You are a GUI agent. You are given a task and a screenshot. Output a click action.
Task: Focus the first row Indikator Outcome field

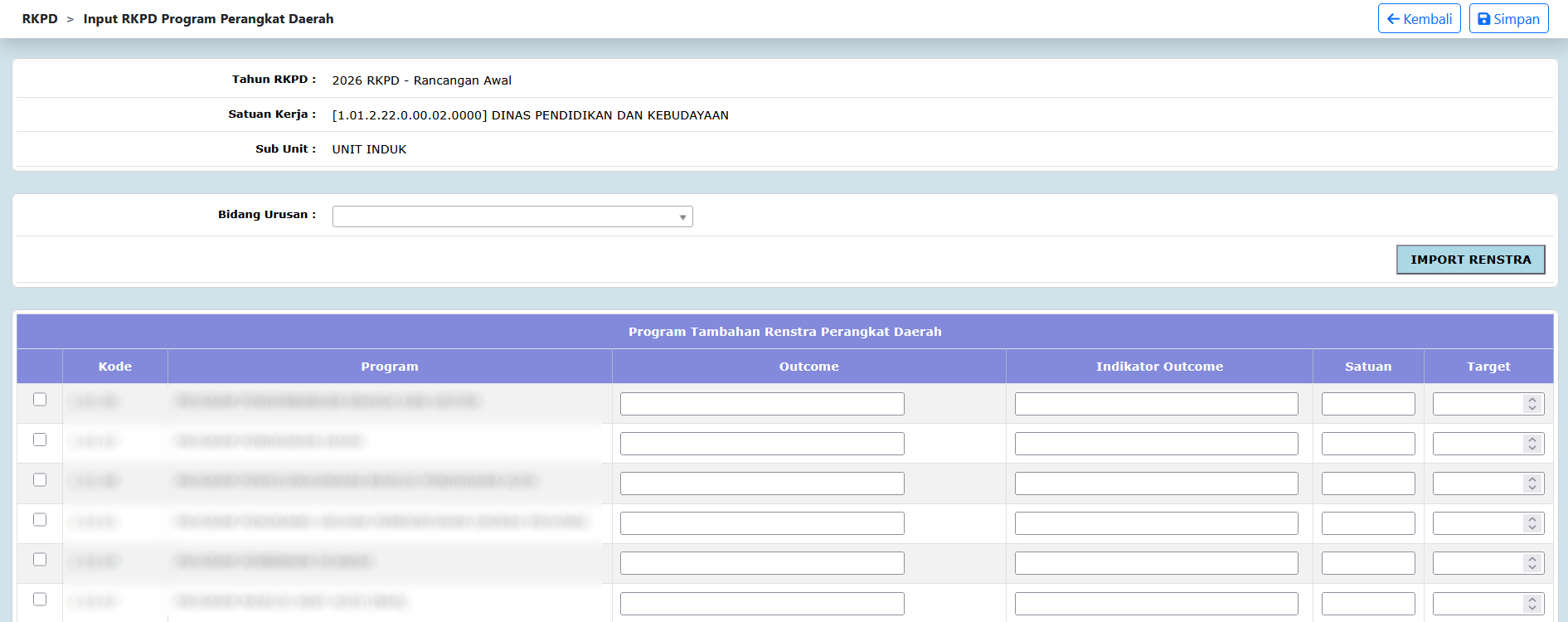coord(1156,404)
